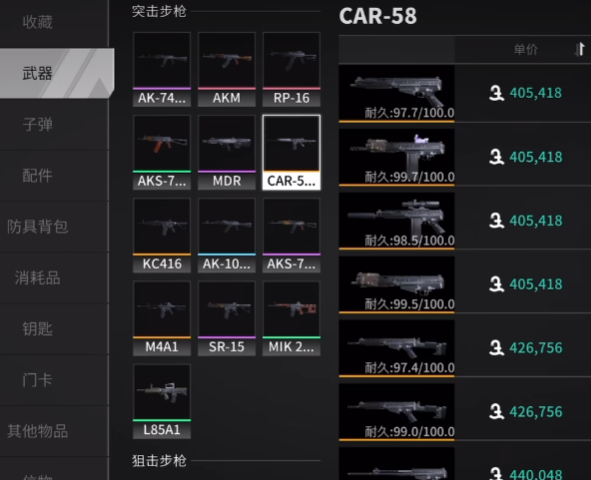Choose the 426,756 listing with 97.4 durability
Image resolution: width=591 pixels, height=480 pixels.
coord(465,348)
